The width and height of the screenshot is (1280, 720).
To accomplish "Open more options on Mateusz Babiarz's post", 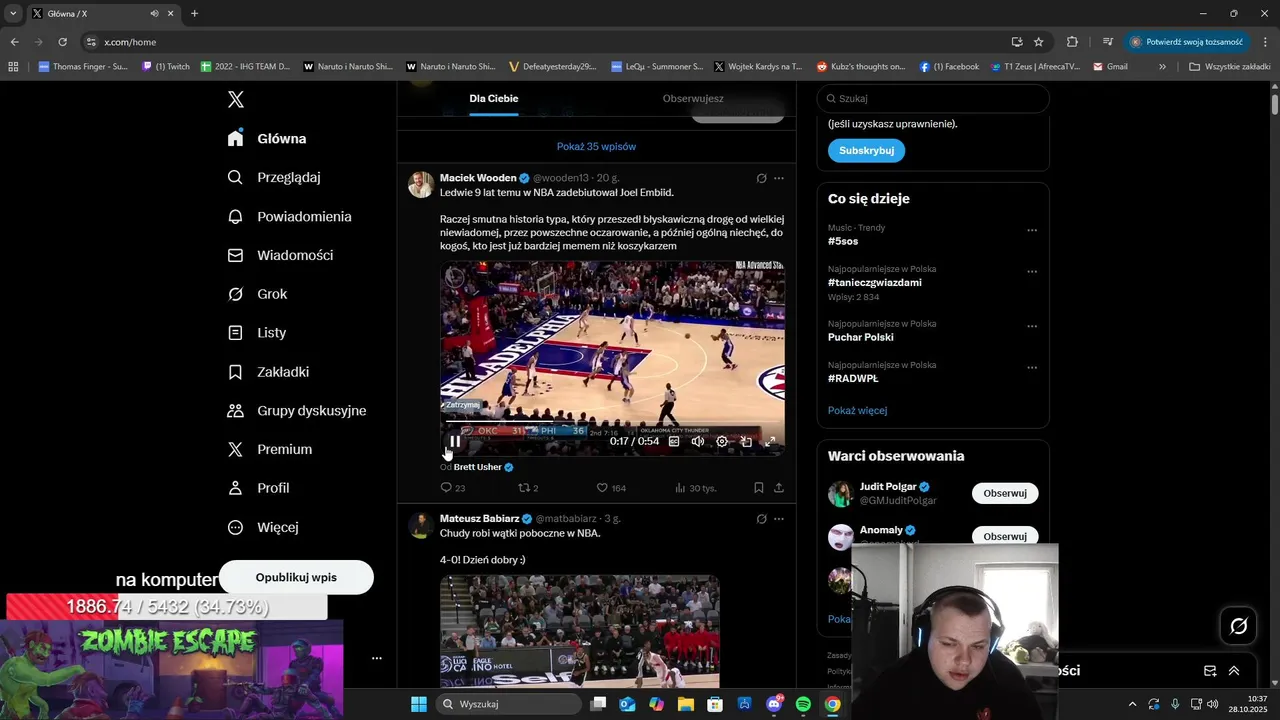I will click(779, 519).
